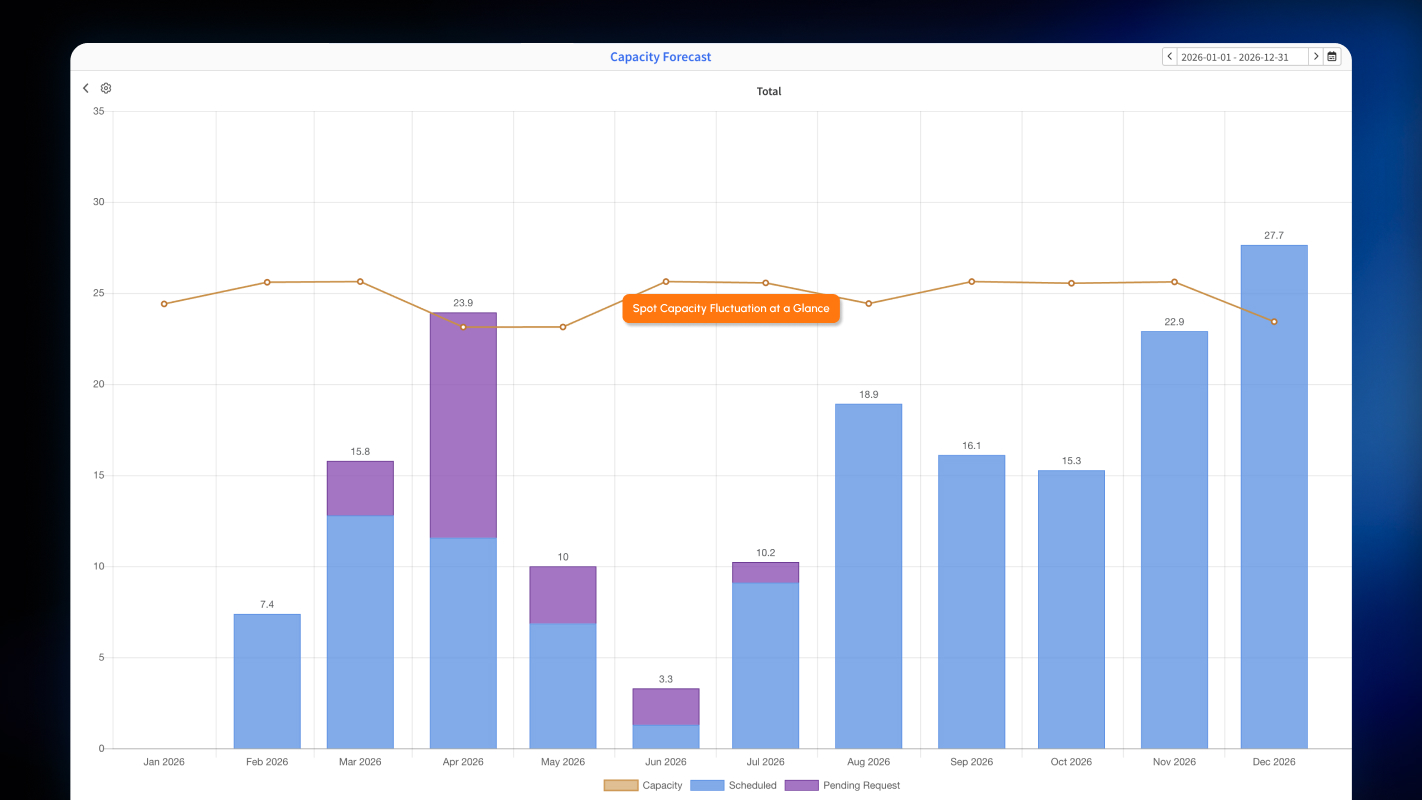Click the Oct 2026 axis label
Screen dimensions: 1422x800
click(1071, 762)
